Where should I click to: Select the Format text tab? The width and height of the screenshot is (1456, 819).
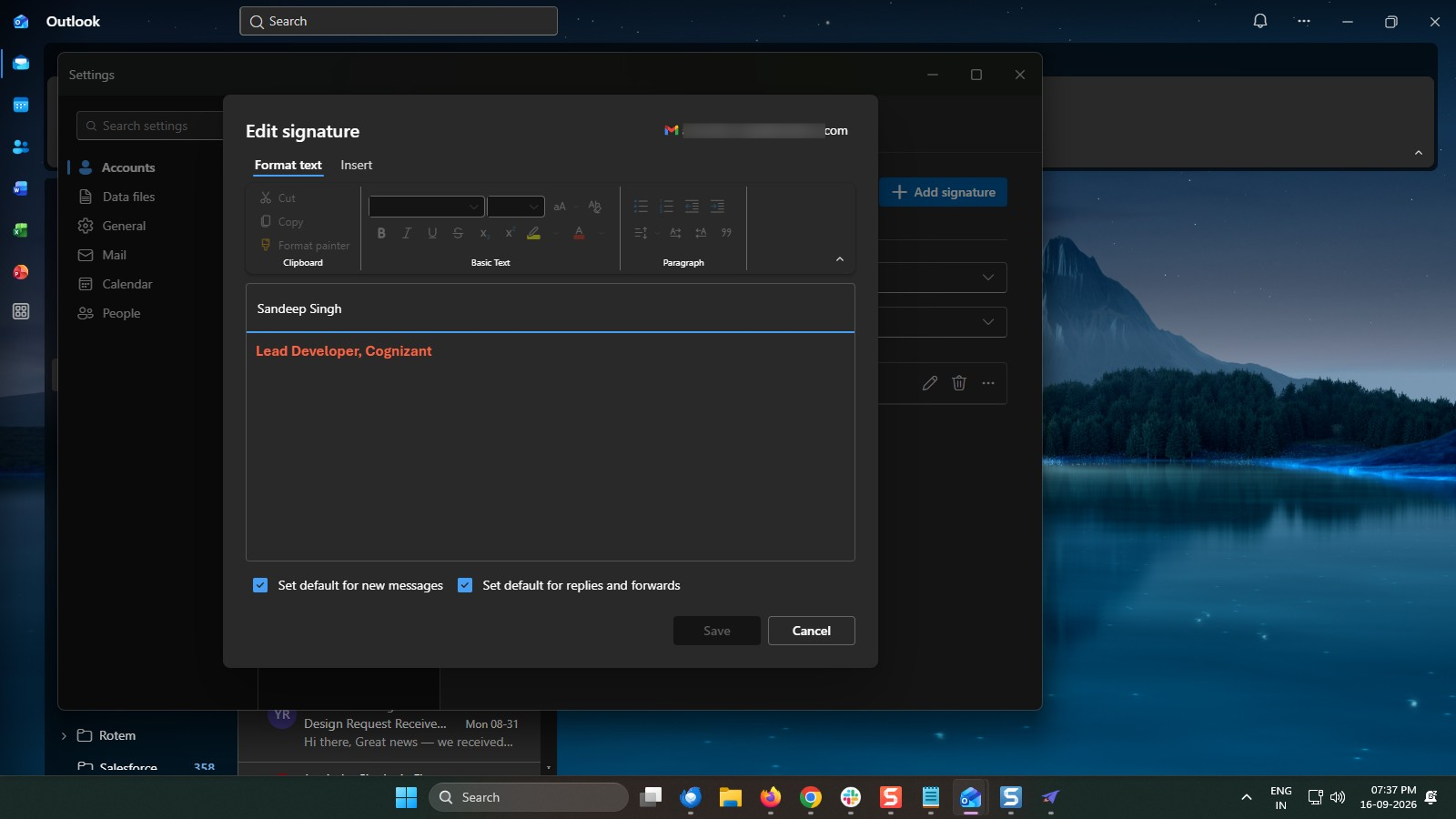tap(288, 165)
